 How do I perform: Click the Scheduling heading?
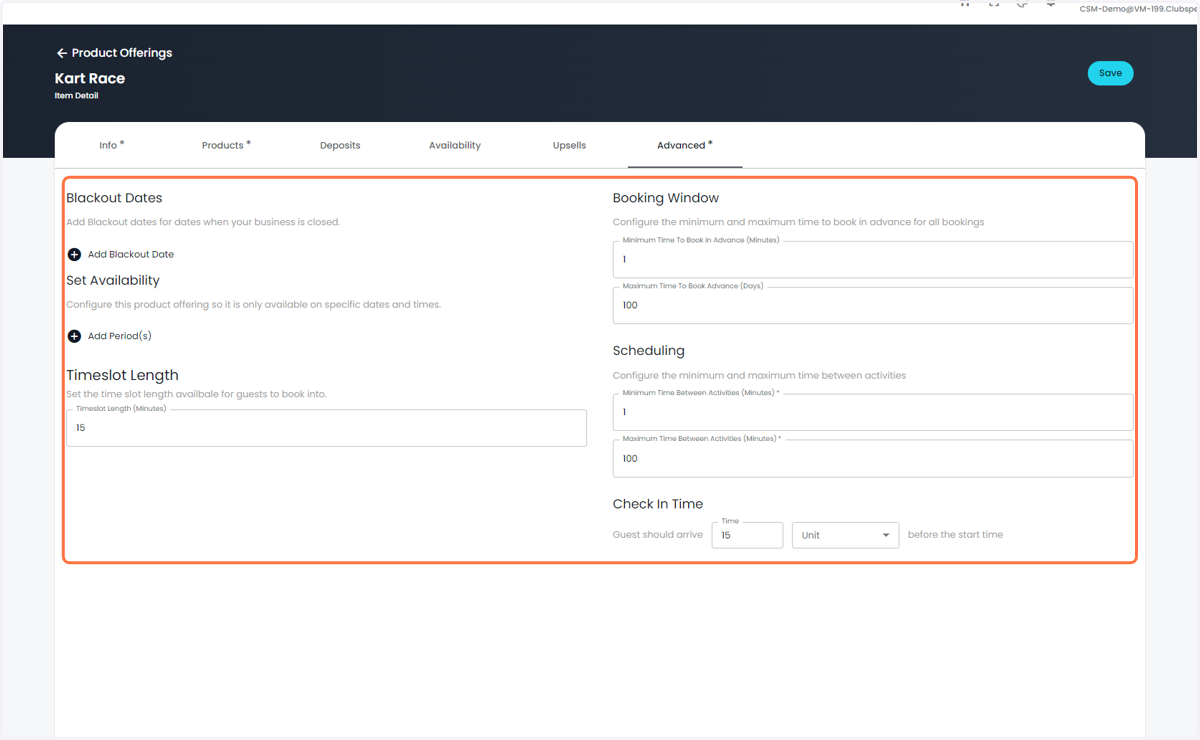(x=649, y=351)
